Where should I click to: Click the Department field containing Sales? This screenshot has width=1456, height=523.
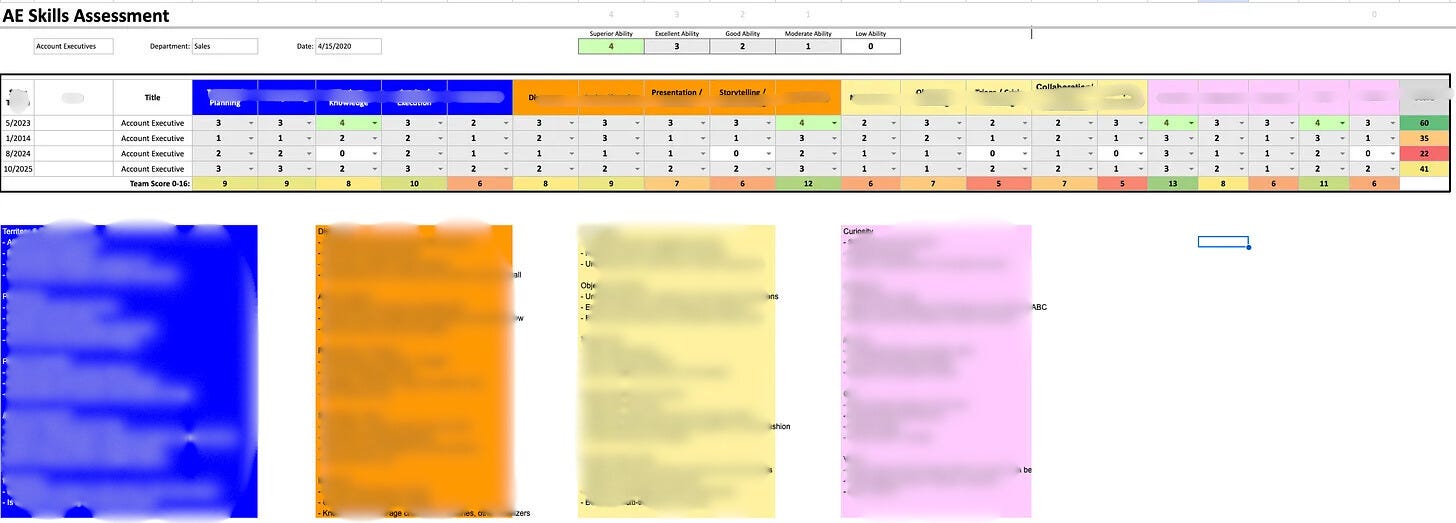225,46
